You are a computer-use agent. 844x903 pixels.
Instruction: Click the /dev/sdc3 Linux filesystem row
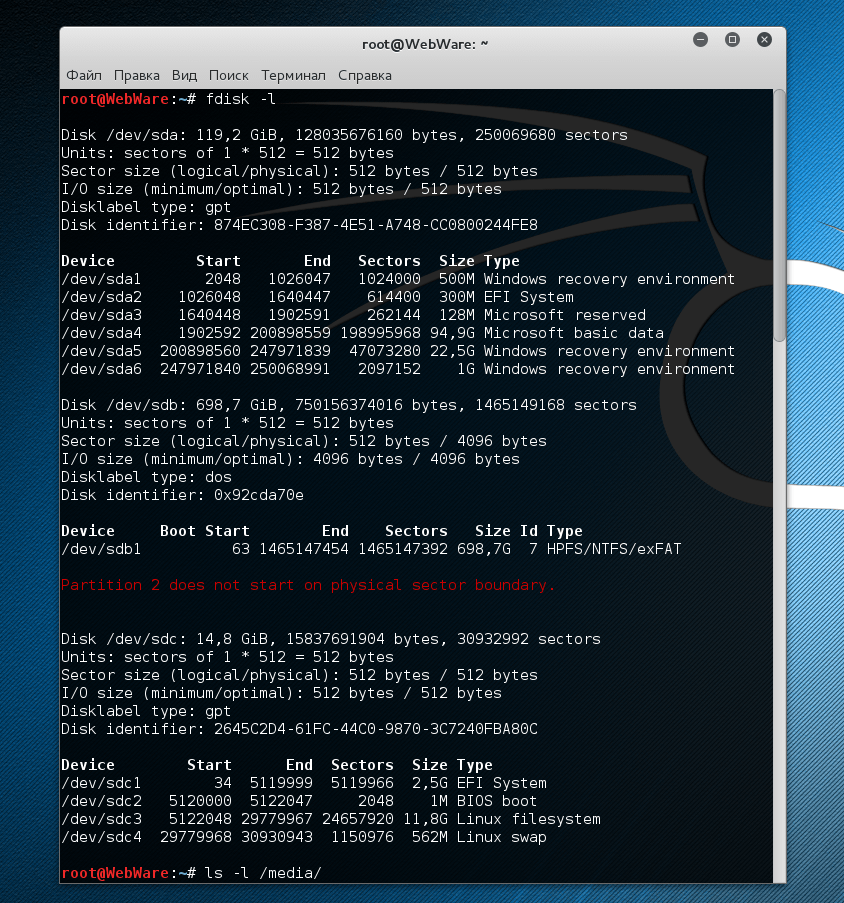coord(330,819)
